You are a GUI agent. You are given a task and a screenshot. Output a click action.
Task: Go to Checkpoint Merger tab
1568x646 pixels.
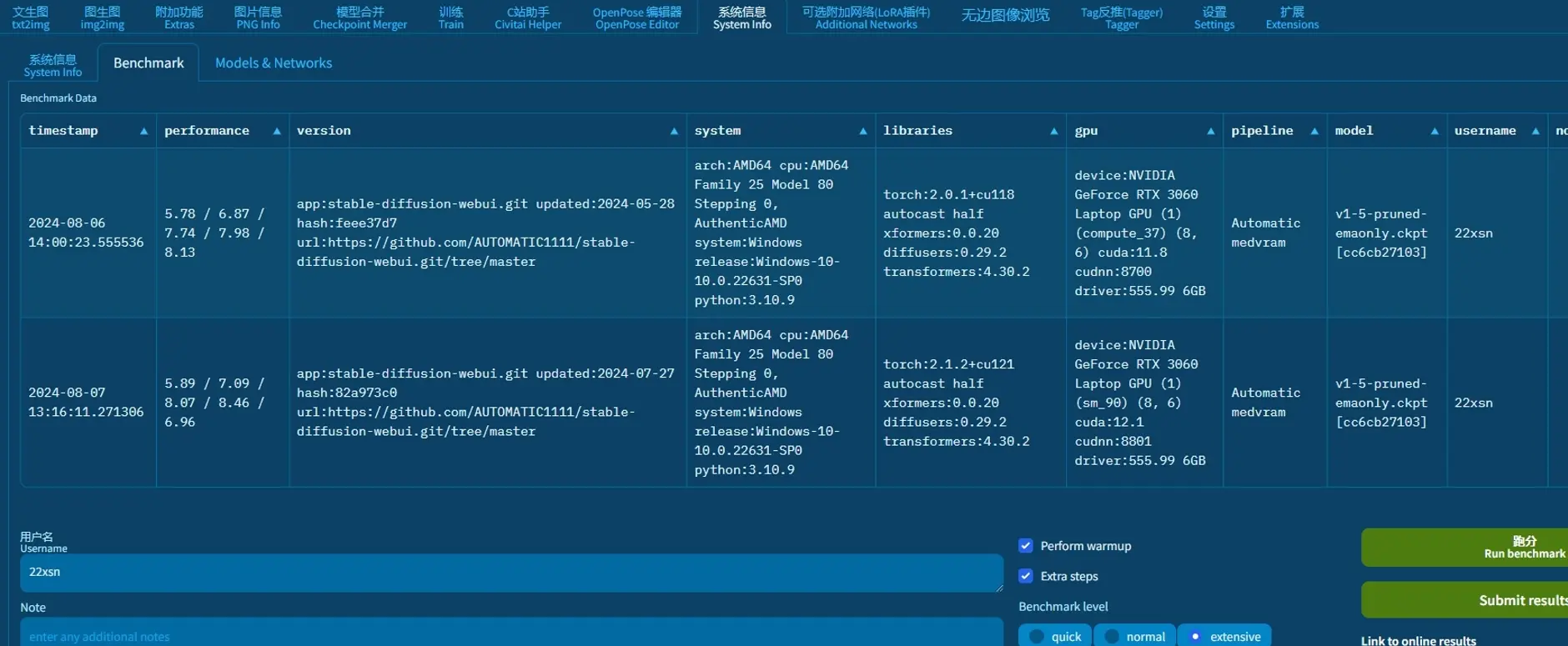pos(360,18)
